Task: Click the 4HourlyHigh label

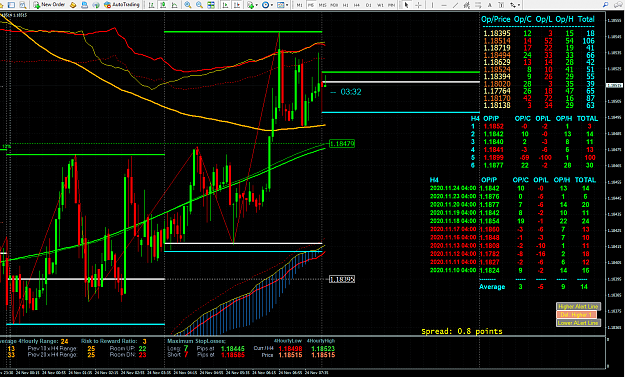Action: 321,341
